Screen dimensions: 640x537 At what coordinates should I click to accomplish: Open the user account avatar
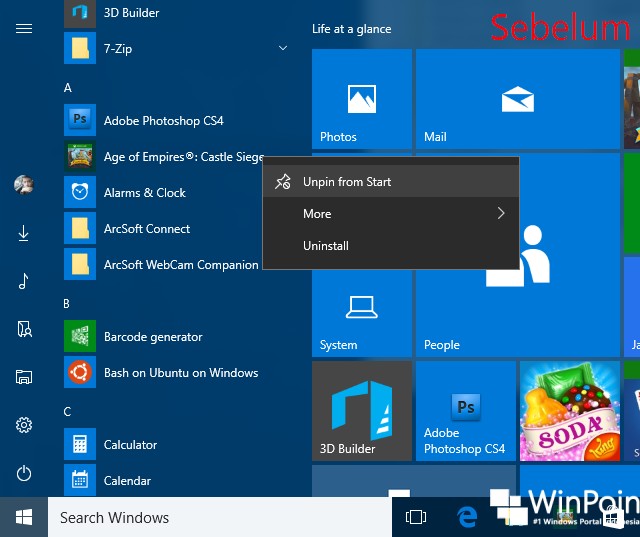point(24,184)
